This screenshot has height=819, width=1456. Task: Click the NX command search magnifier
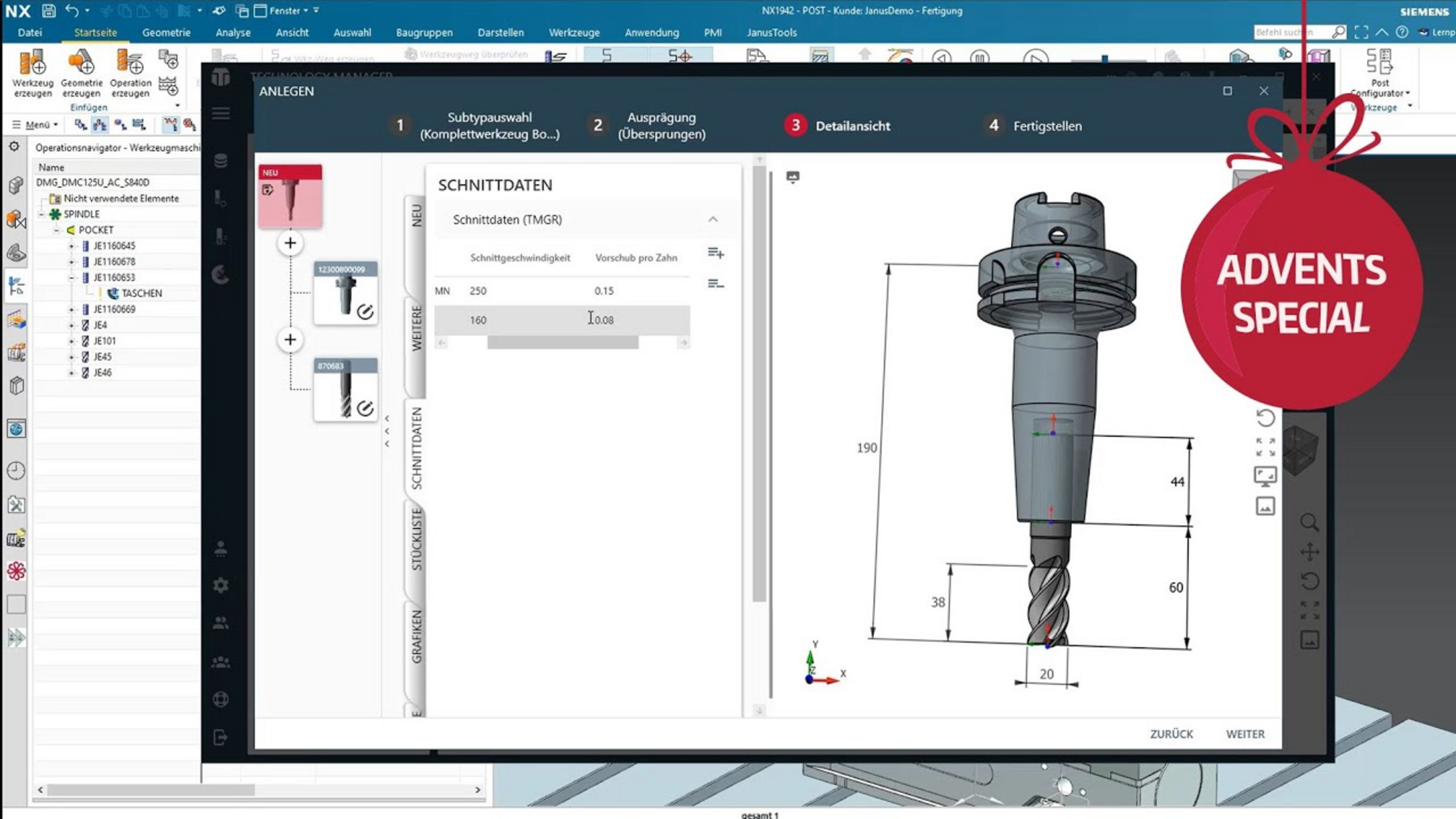pos(1338,32)
